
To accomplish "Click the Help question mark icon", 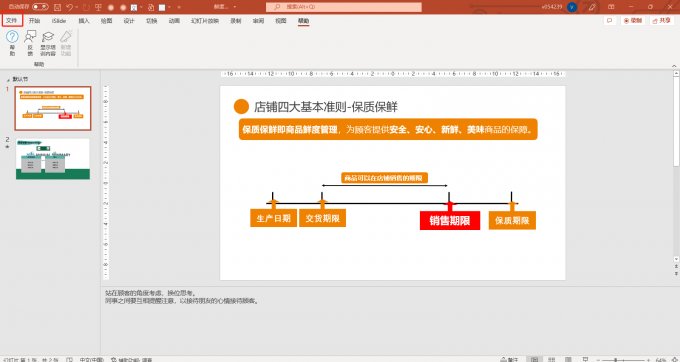I will coord(12,37).
